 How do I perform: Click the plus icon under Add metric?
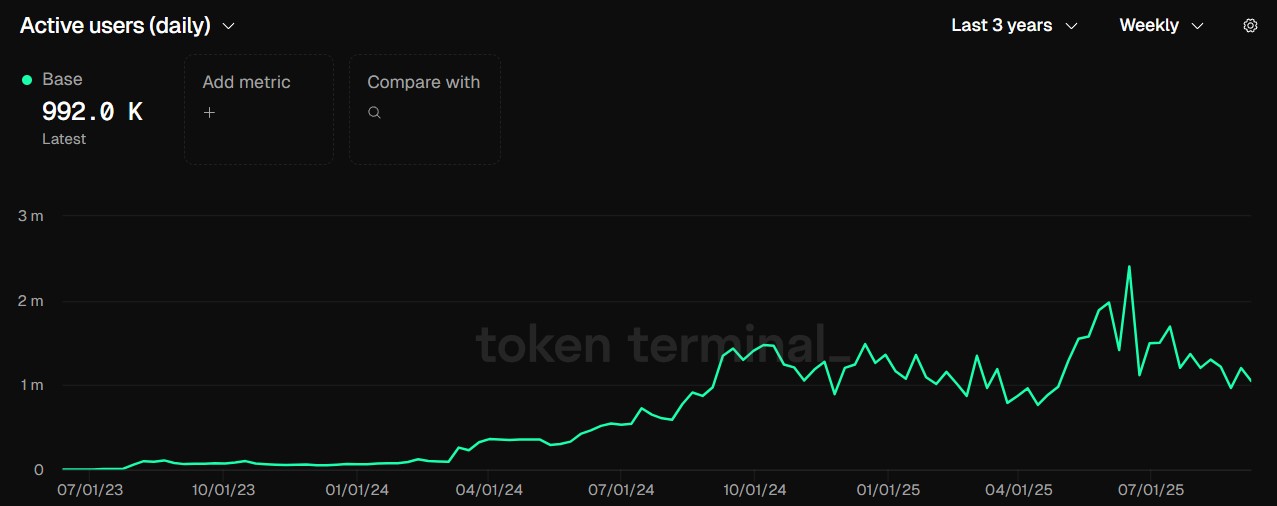click(209, 113)
